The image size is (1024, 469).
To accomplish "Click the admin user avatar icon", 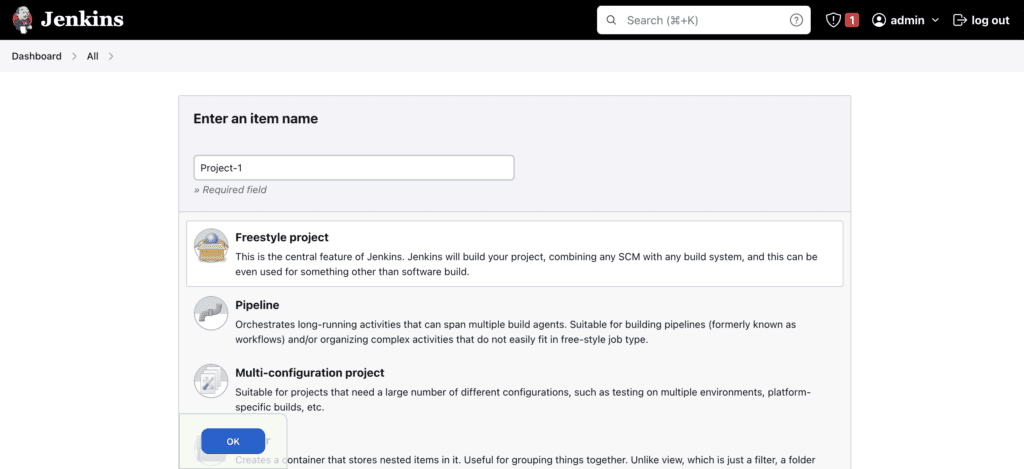I will (x=879, y=20).
